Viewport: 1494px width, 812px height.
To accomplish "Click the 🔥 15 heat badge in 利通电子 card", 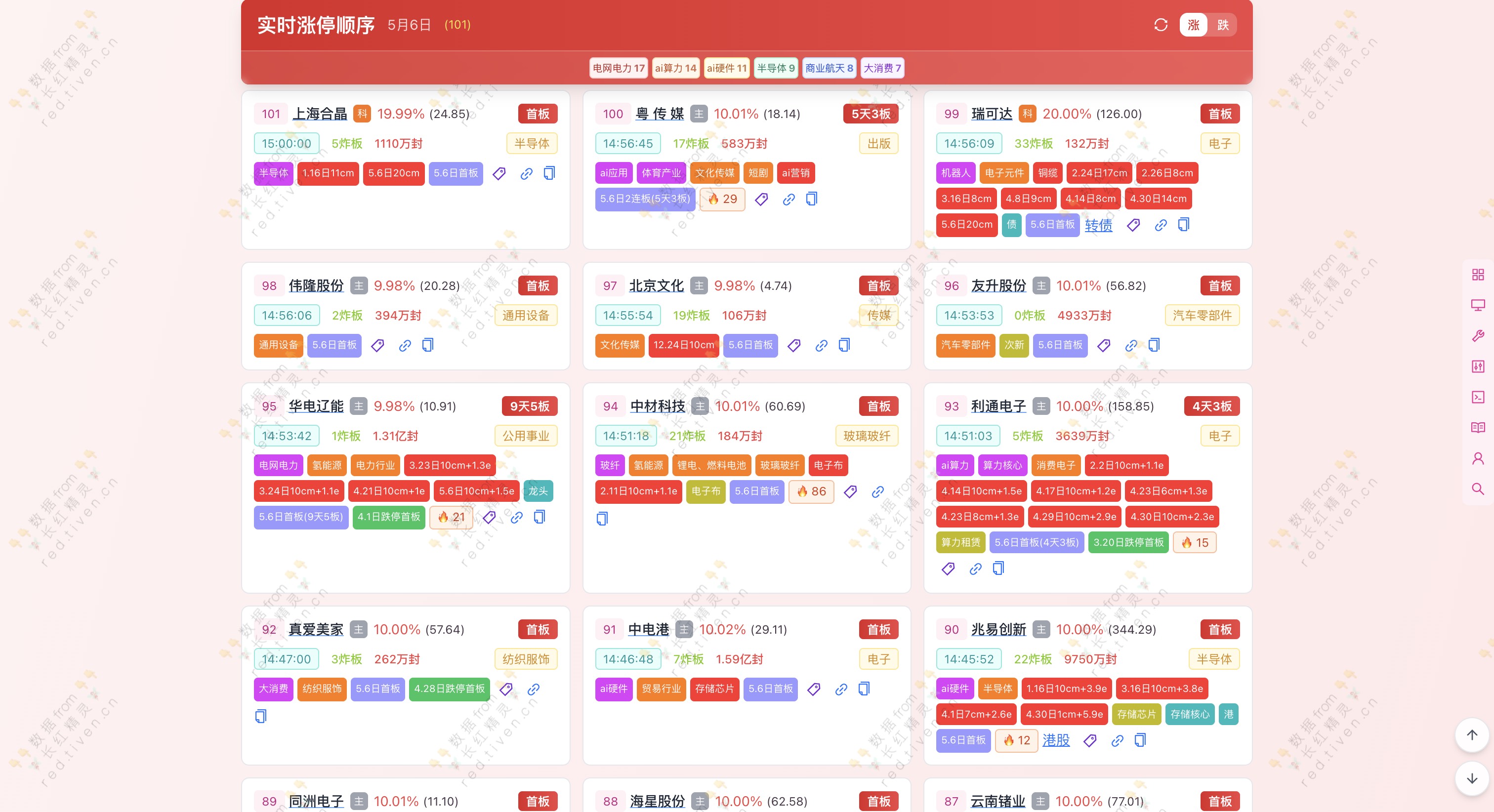I will tap(1195, 543).
